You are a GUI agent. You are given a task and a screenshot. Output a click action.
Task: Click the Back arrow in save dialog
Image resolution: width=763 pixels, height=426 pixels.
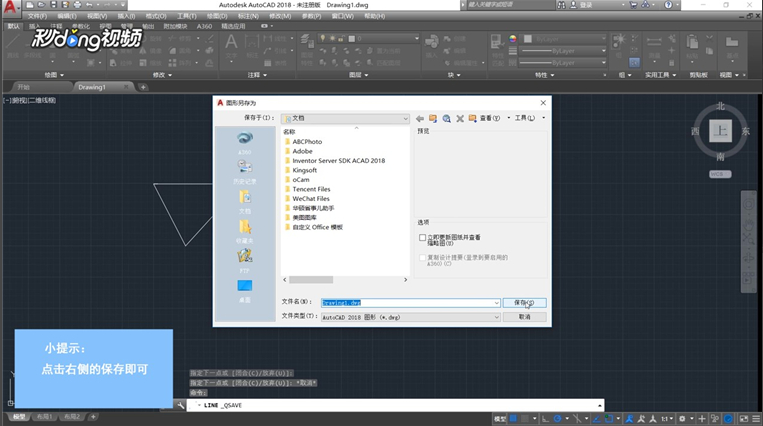click(x=421, y=118)
